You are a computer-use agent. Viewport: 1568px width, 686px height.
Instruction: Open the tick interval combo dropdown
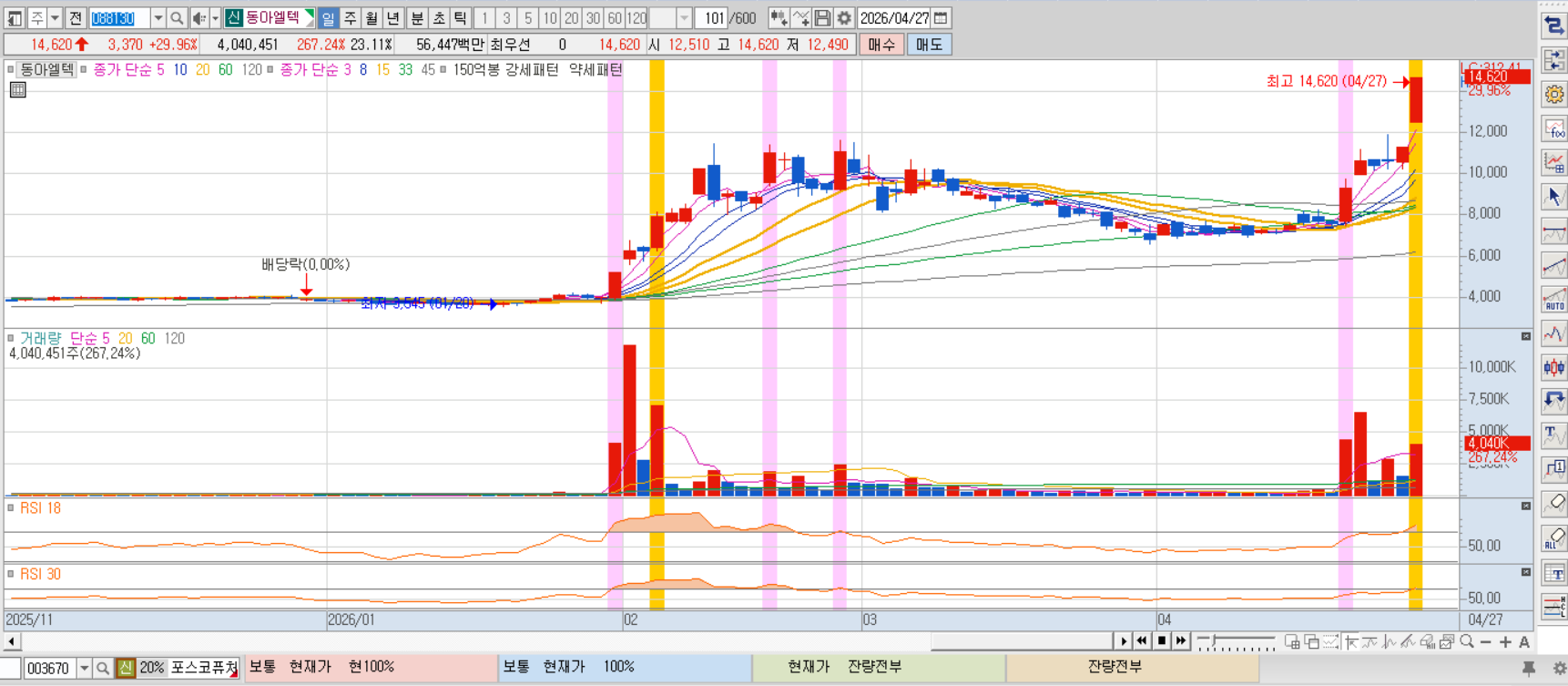[684, 18]
